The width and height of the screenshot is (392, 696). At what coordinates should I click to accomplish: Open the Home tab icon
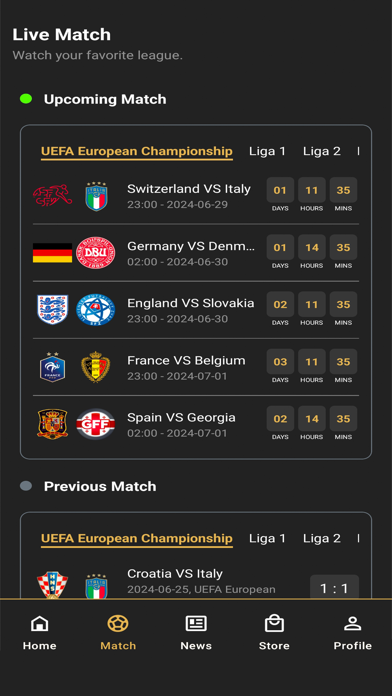coord(40,623)
